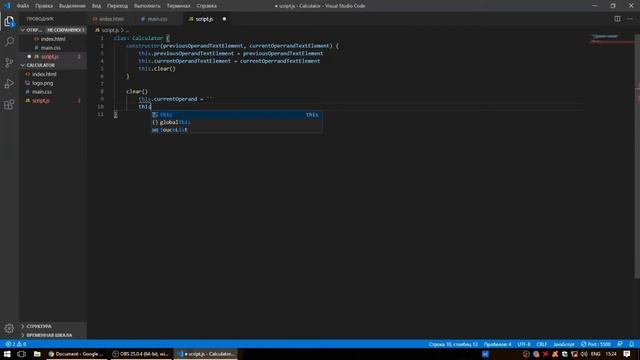Open the Выполнить menu

[x=147, y=6]
